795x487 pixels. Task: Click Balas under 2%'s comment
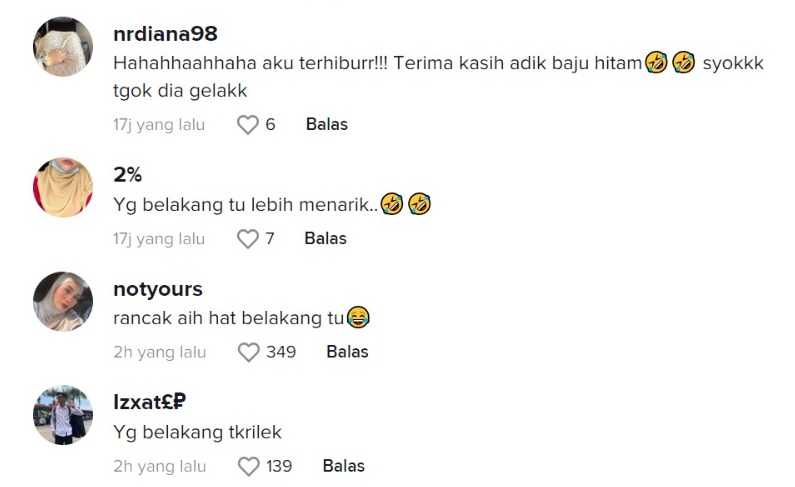[x=325, y=239]
